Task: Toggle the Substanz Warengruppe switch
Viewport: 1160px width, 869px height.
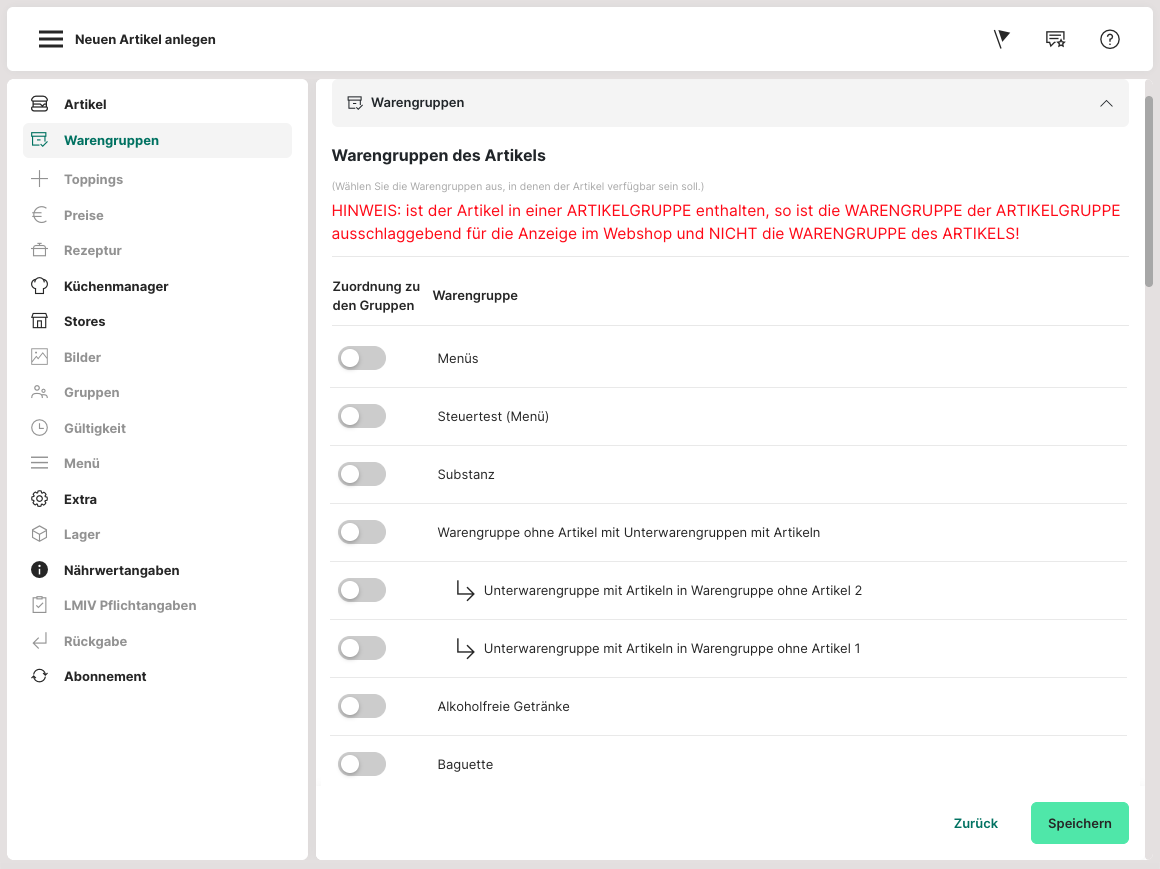Action: tap(361, 474)
